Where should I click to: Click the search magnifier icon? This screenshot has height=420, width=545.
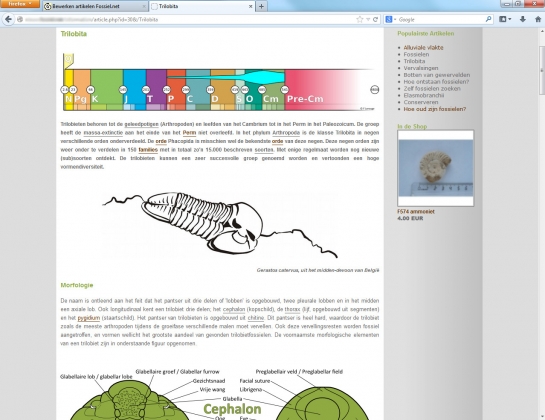coord(488,19)
